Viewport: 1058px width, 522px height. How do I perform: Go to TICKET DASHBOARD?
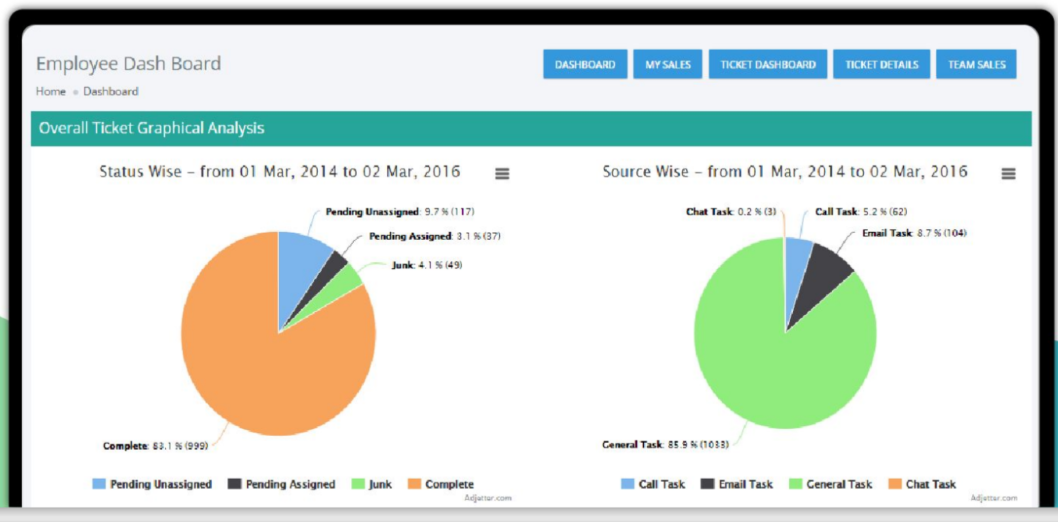pyautogui.click(x=768, y=65)
